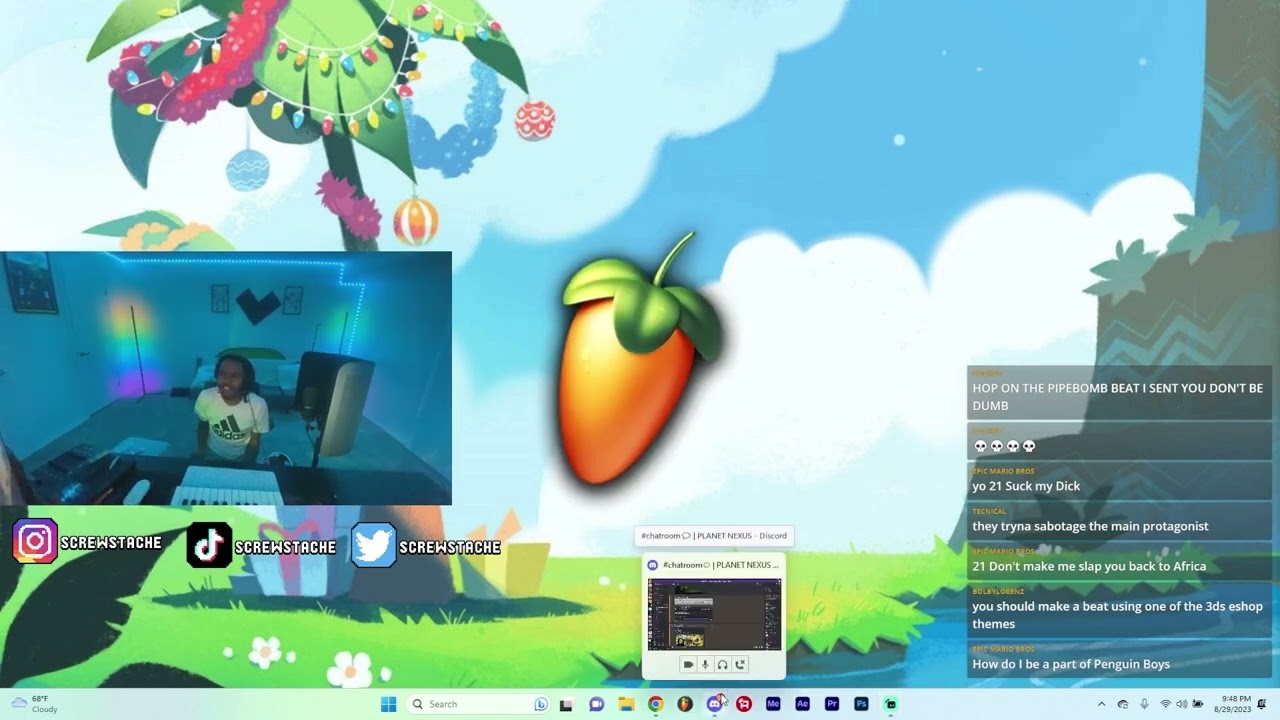
Task: Launch Adobe Media Encoder from taskbar
Action: tap(773, 704)
